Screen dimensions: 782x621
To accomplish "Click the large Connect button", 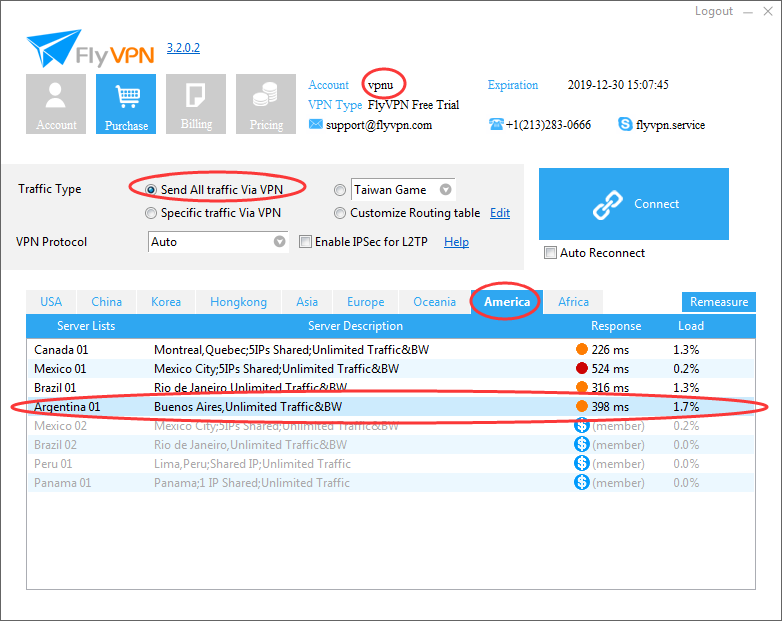I will [634, 204].
